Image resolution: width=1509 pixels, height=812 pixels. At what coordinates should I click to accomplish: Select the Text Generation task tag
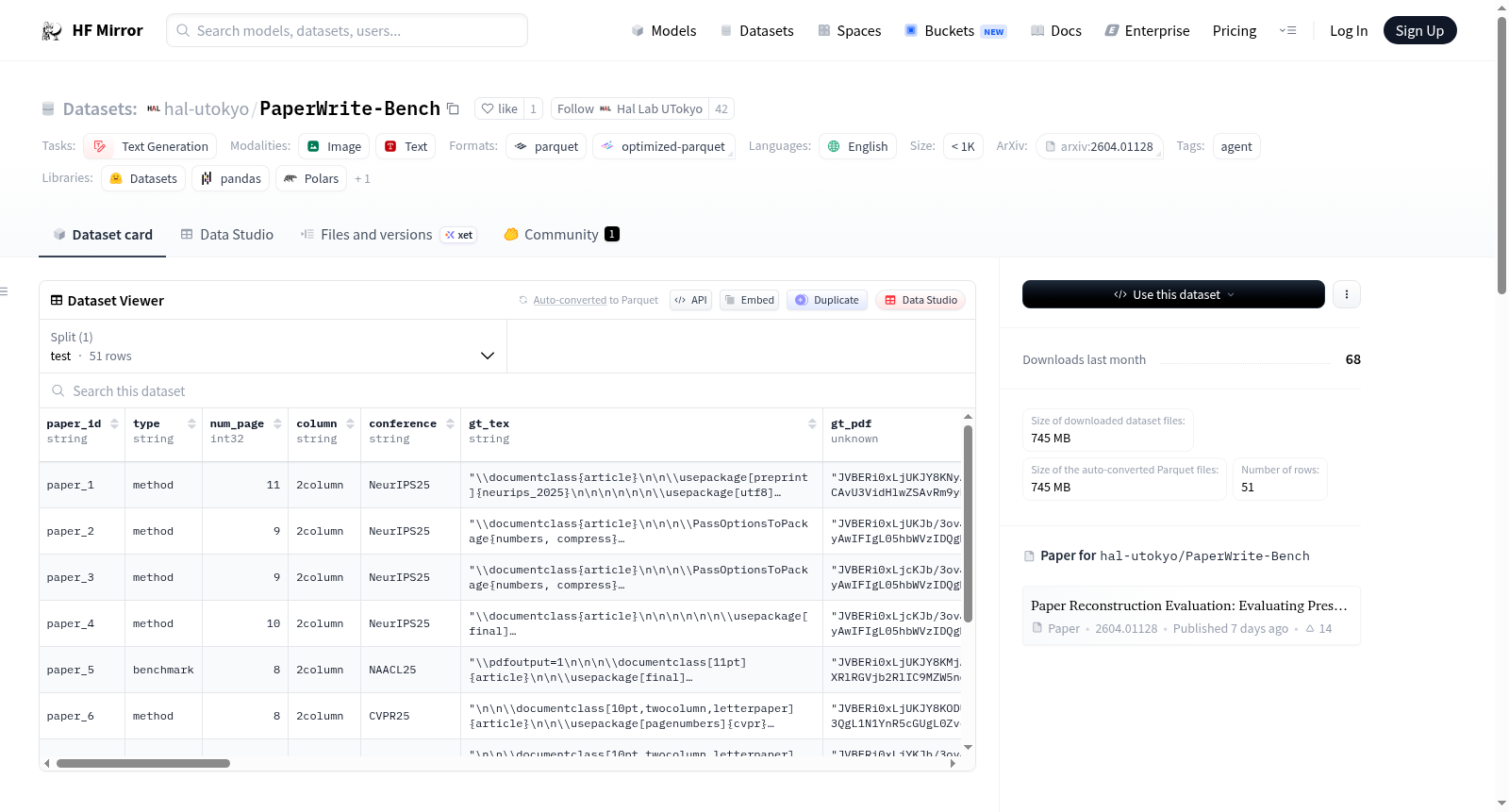click(150, 146)
